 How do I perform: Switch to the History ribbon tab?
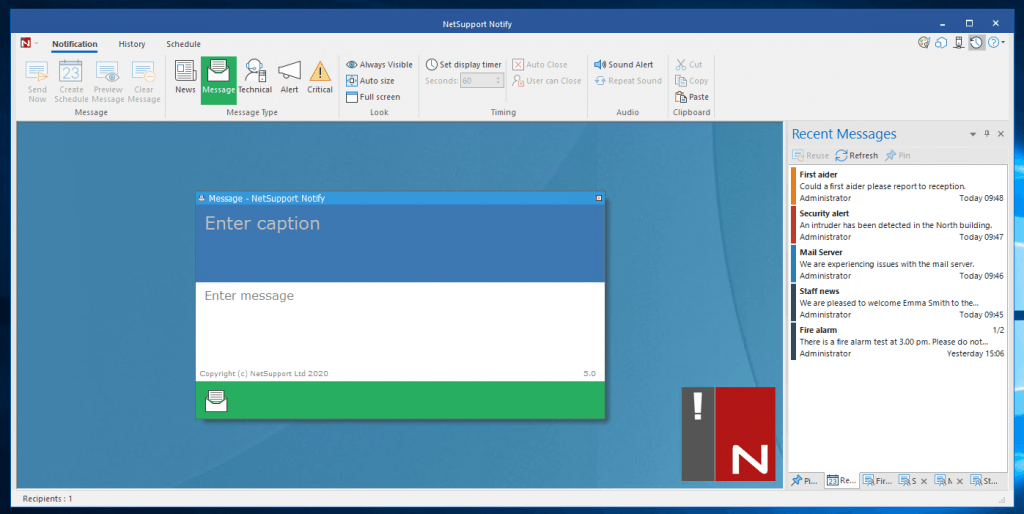tap(131, 44)
